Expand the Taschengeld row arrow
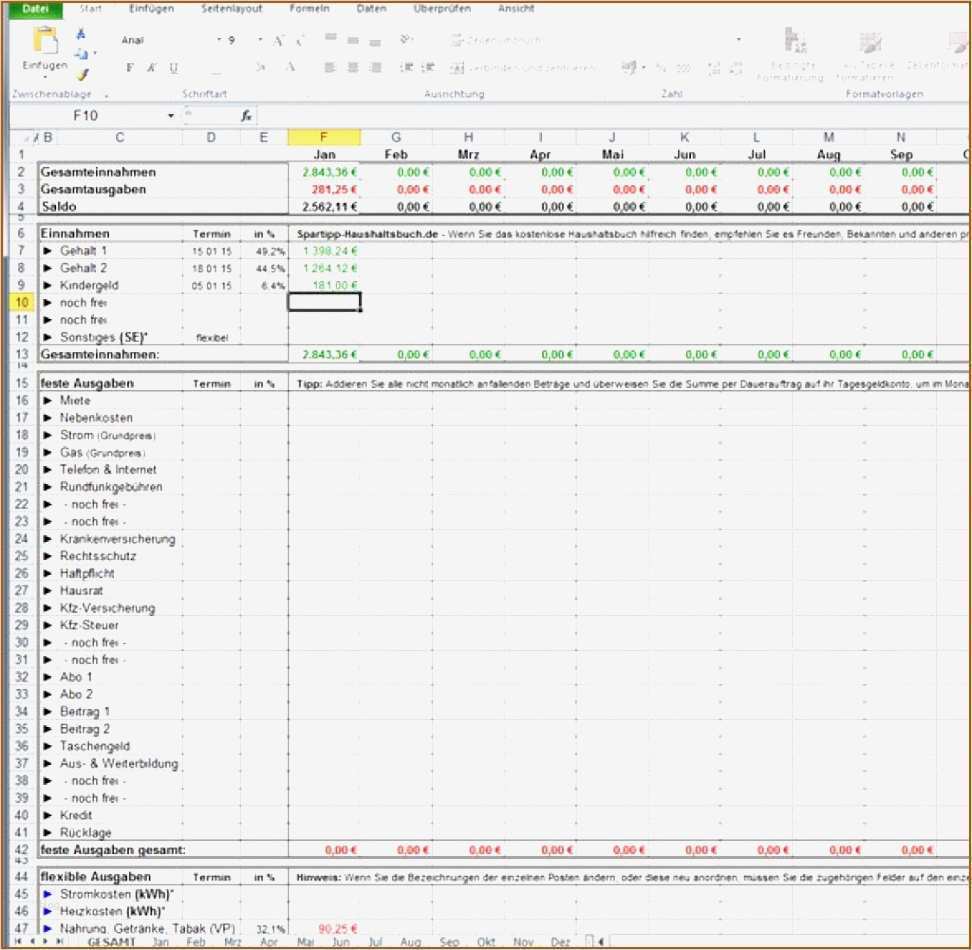Screen dimensions: 972x950 click(47, 746)
